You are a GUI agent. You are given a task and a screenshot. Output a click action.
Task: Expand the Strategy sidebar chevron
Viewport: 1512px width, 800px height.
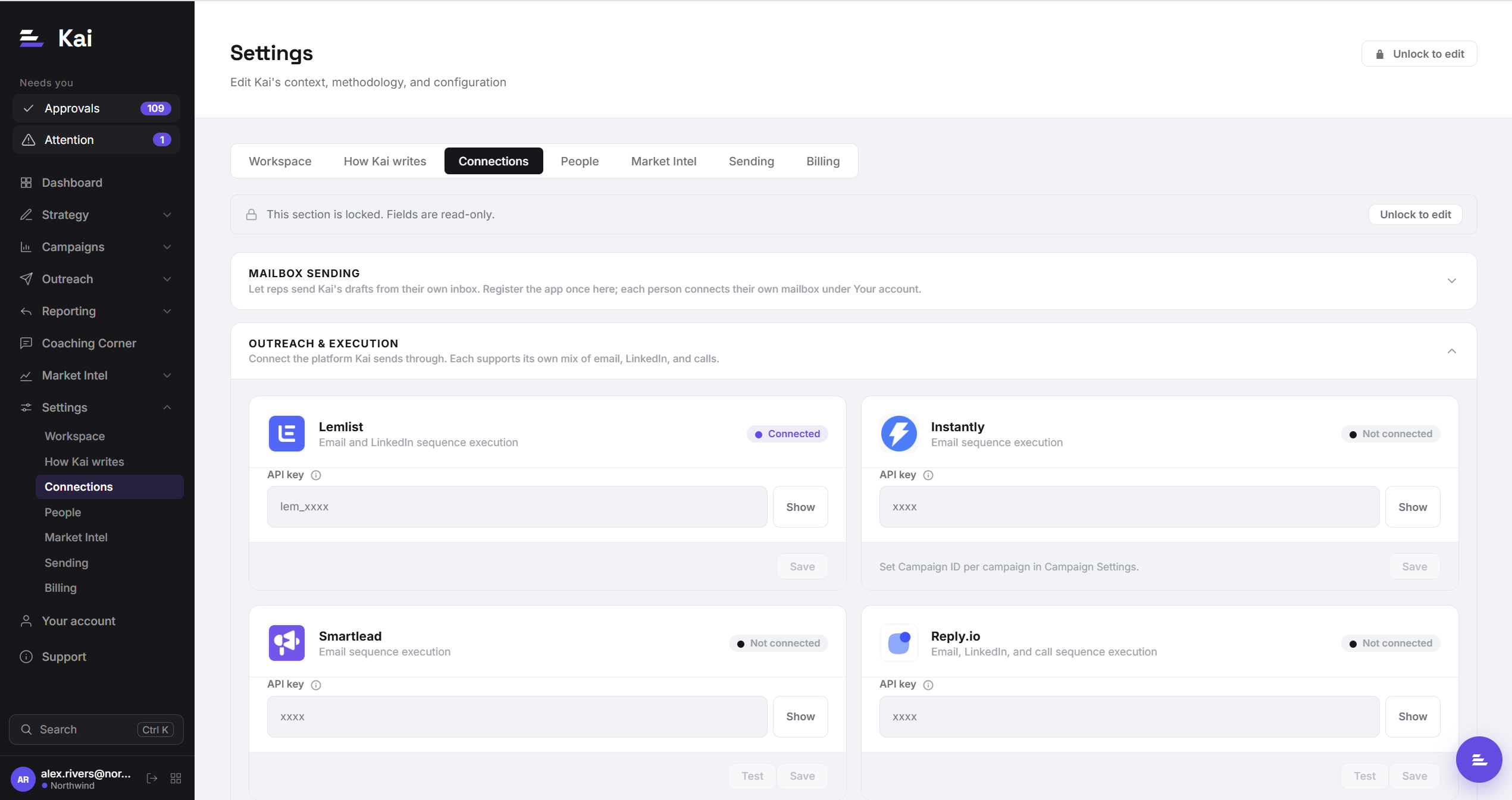tap(167, 215)
